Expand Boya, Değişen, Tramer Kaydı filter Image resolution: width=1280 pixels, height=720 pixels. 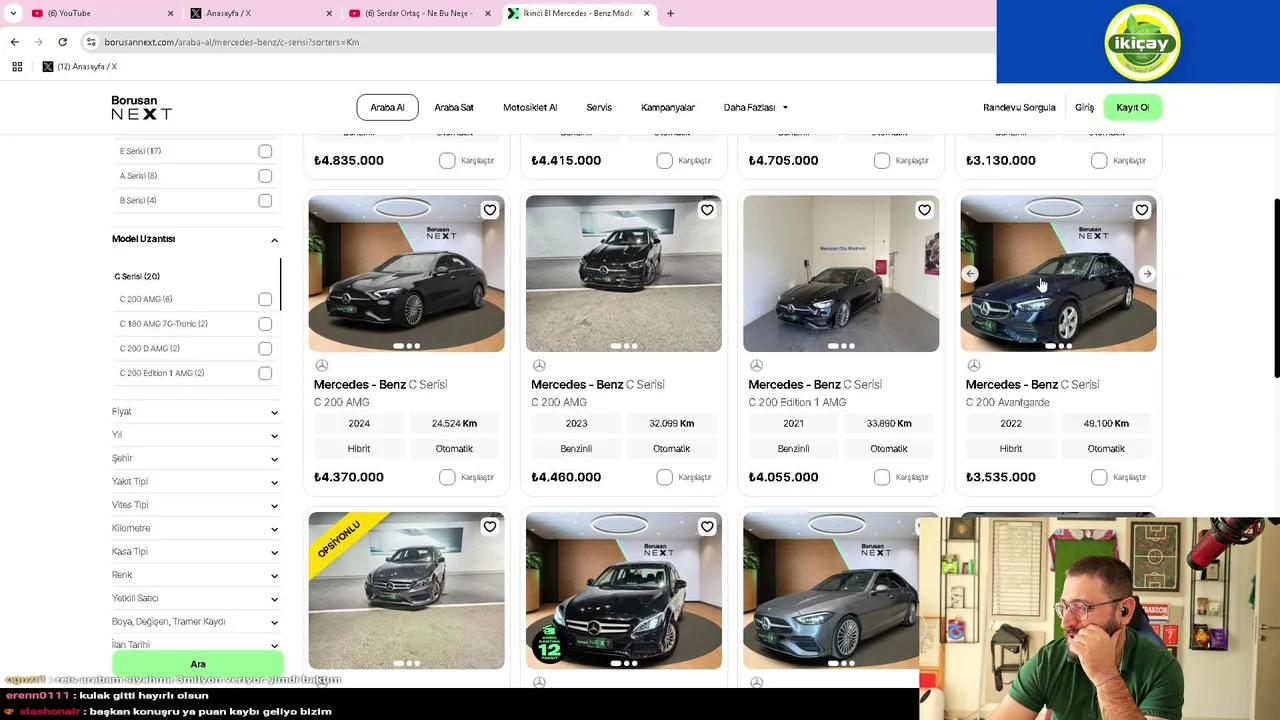click(196, 622)
